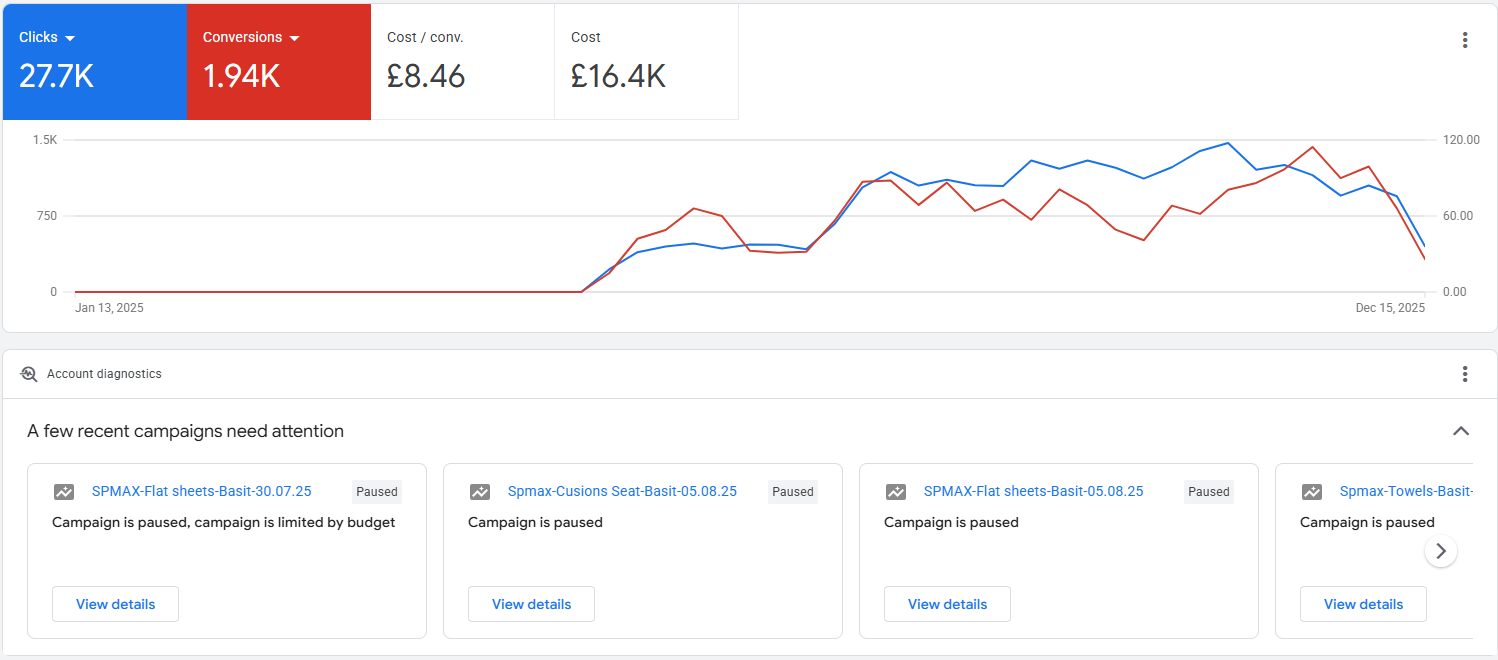This screenshot has height=660, width=1498.
Task: Open the chart card's three-dot options menu
Action: (x=1464, y=40)
